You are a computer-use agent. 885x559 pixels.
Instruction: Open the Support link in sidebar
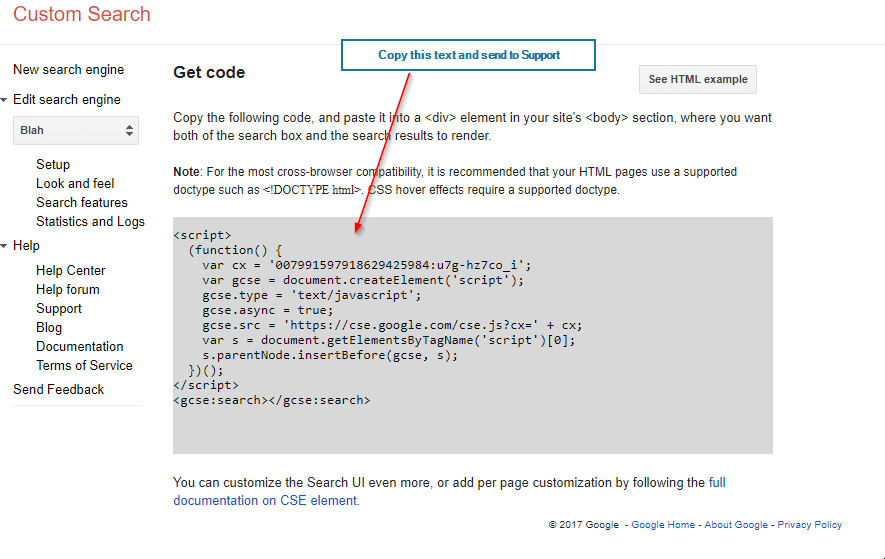coord(59,308)
